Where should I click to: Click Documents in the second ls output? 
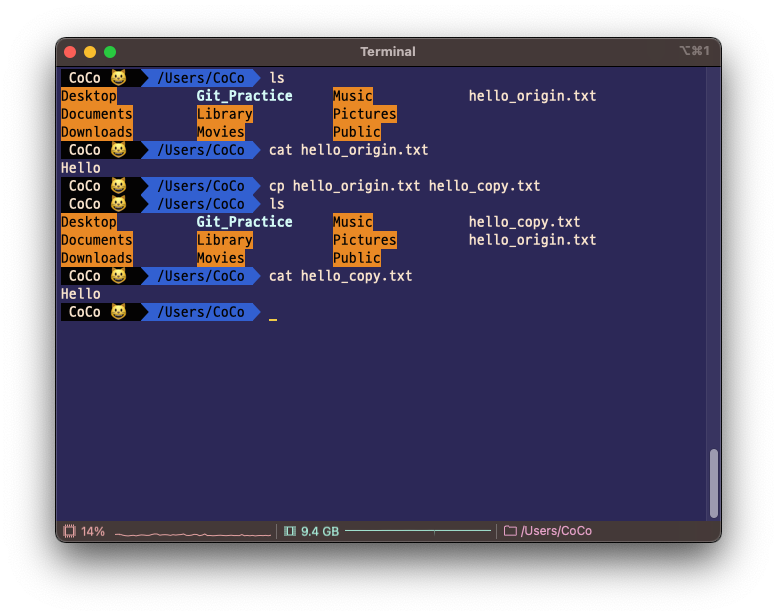click(97, 240)
